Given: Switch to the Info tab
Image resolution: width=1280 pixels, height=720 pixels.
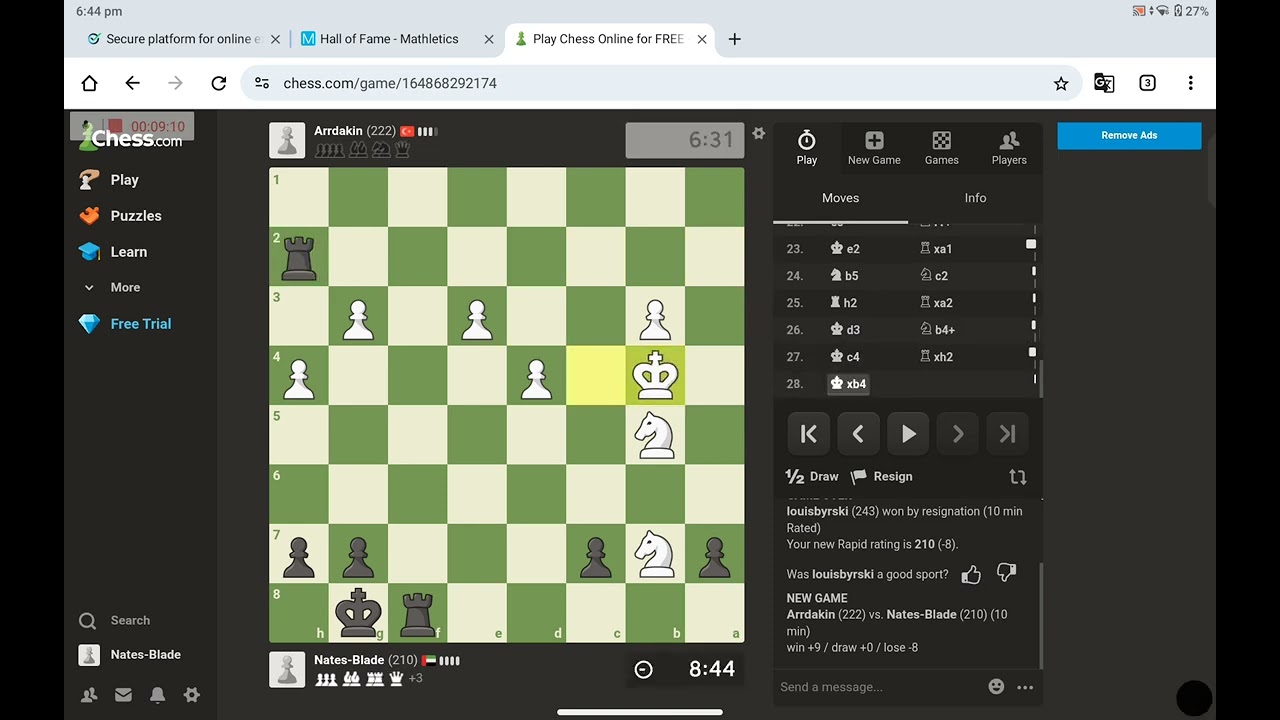Looking at the screenshot, I should click(x=975, y=198).
